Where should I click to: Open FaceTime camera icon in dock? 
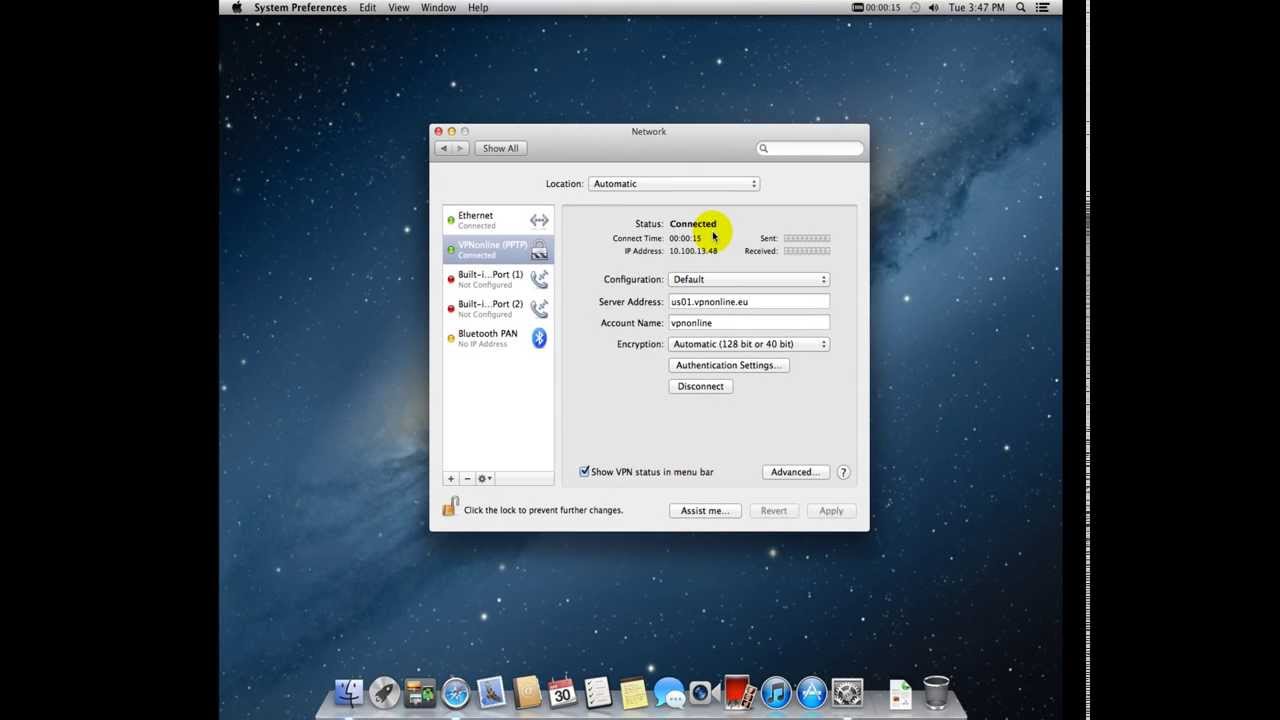(704, 692)
